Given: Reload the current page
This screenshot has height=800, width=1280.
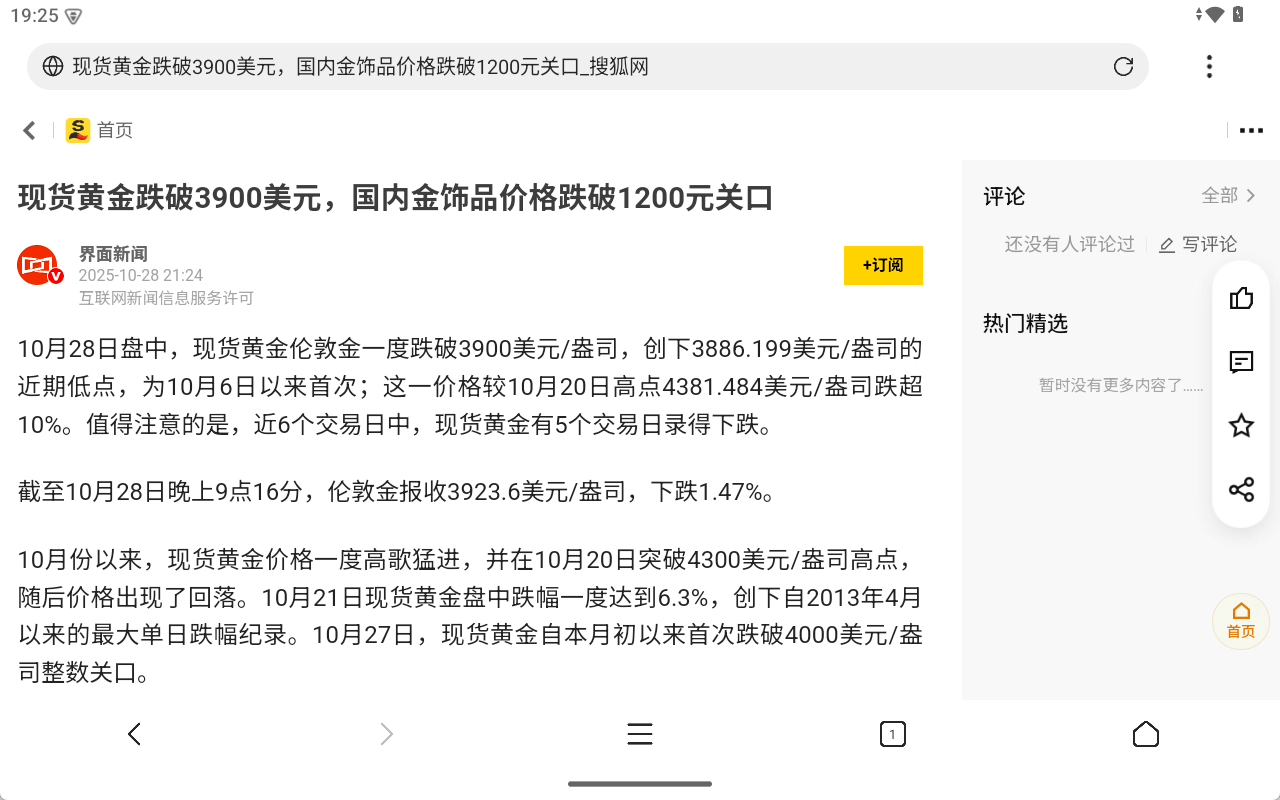Looking at the screenshot, I should point(1123,66).
